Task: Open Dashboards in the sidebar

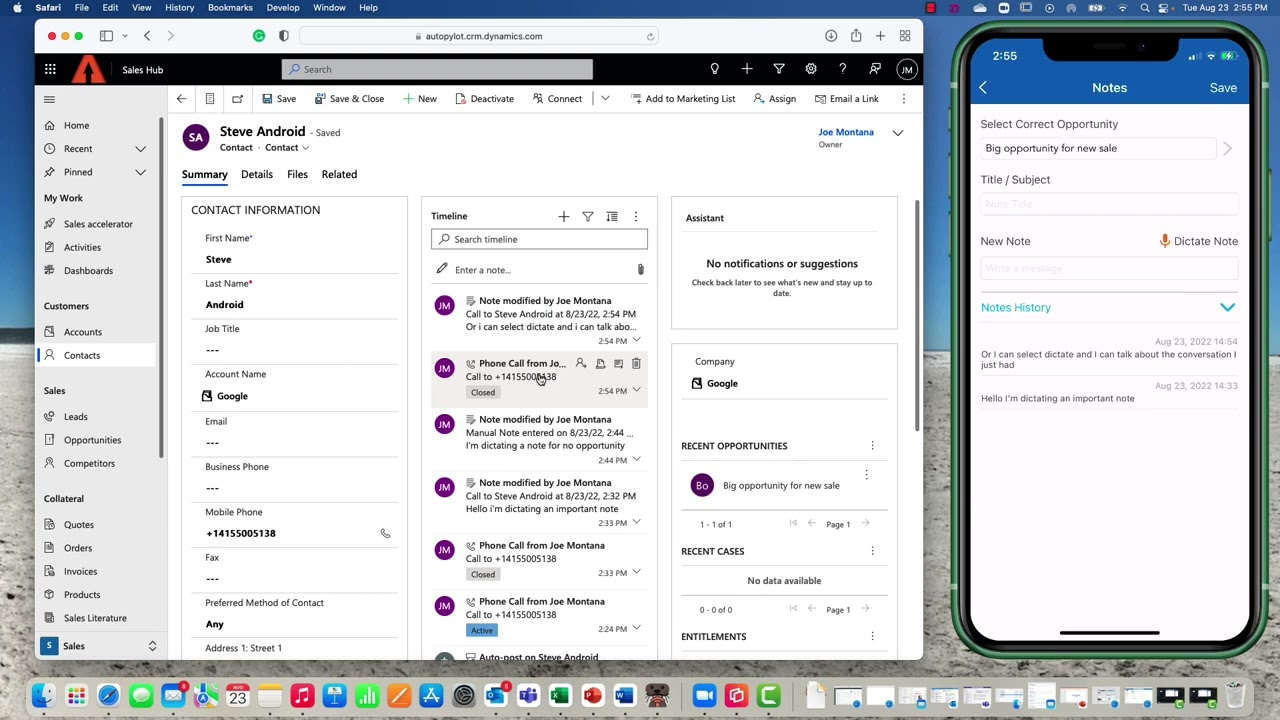Action: point(88,270)
